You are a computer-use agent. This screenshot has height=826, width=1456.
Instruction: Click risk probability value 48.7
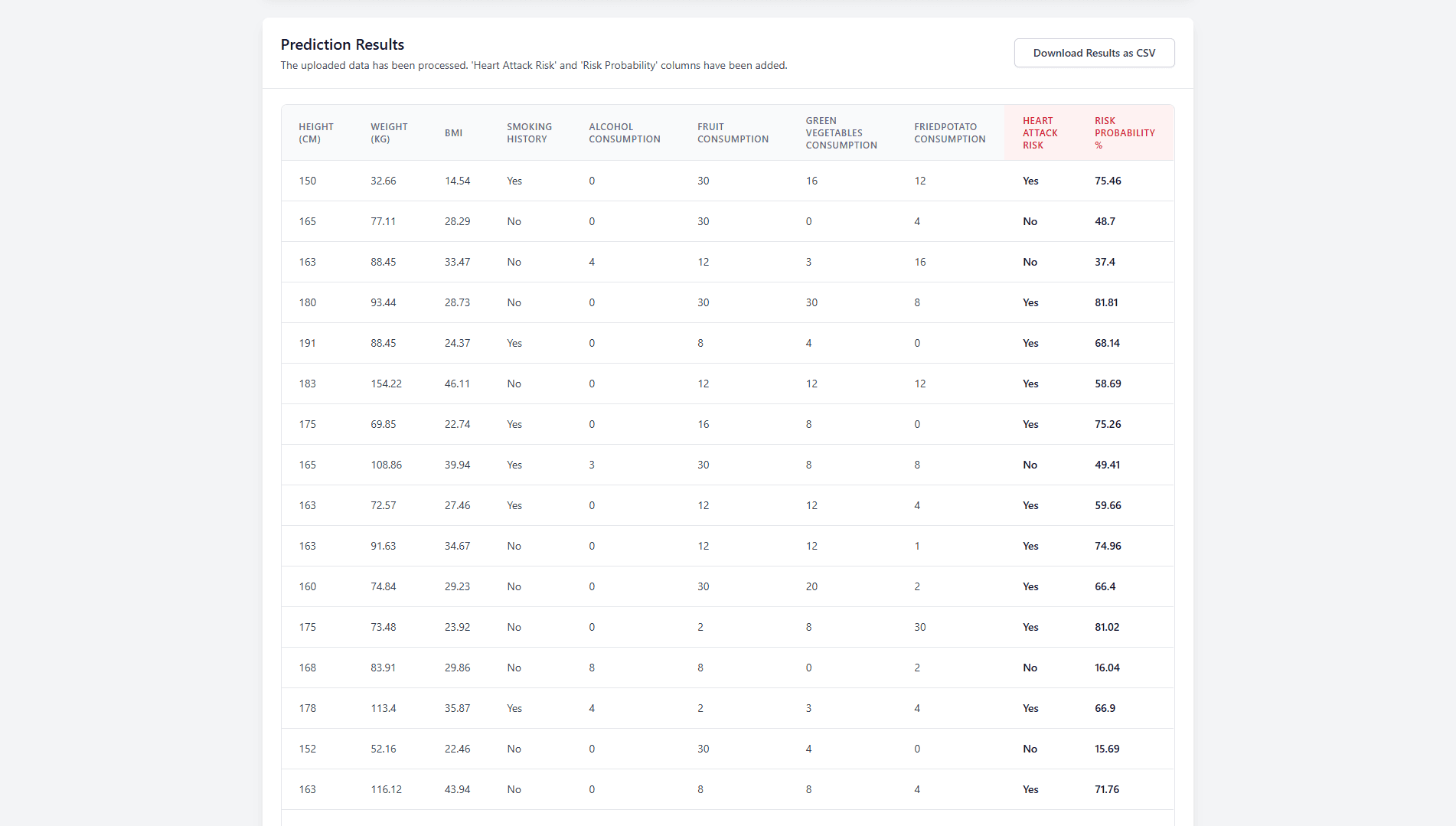[1105, 222]
